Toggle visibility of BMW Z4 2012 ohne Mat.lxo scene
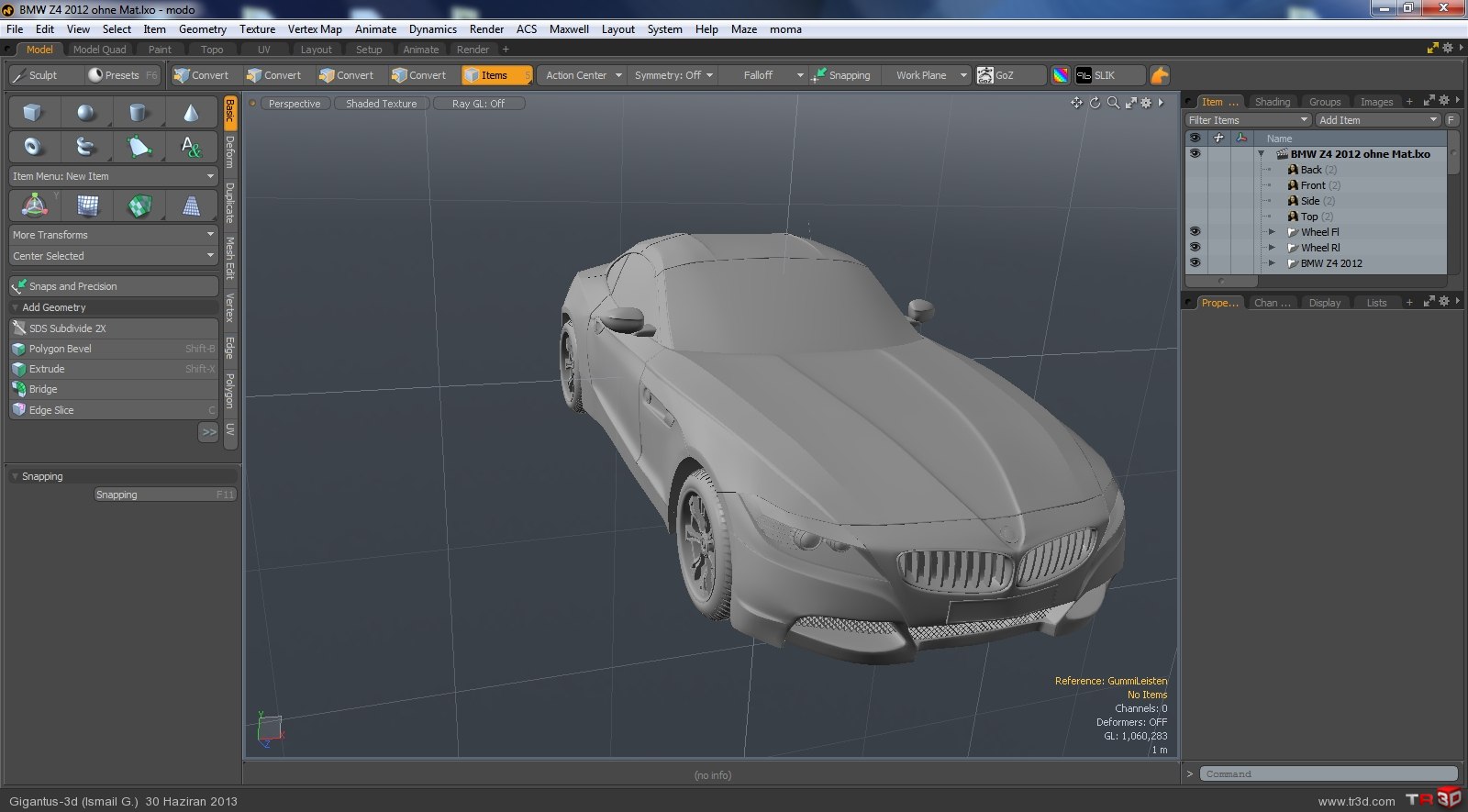Image resolution: width=1468 pixels, height=812 pixels. 1195,153
